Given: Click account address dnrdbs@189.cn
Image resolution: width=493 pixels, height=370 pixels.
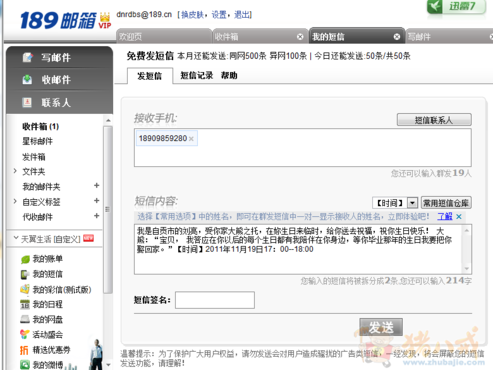Looking at the screenshot, I should (x=144, y=14).
